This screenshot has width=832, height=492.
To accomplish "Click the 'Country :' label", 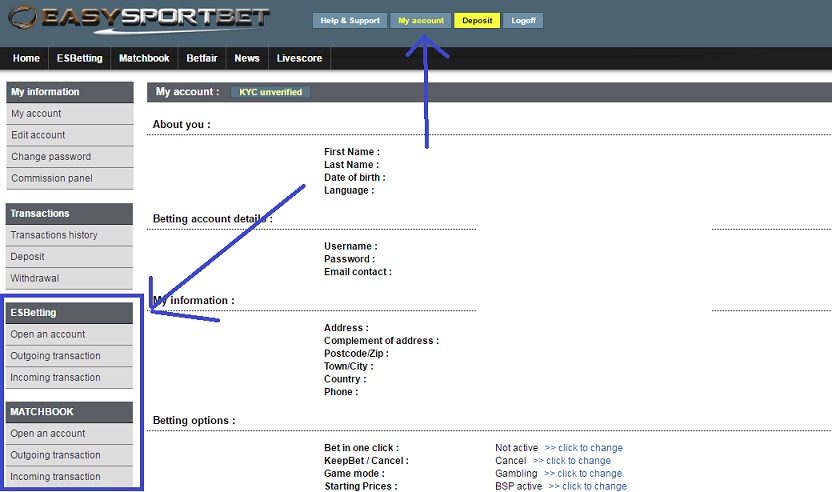I will coord(345,379).
